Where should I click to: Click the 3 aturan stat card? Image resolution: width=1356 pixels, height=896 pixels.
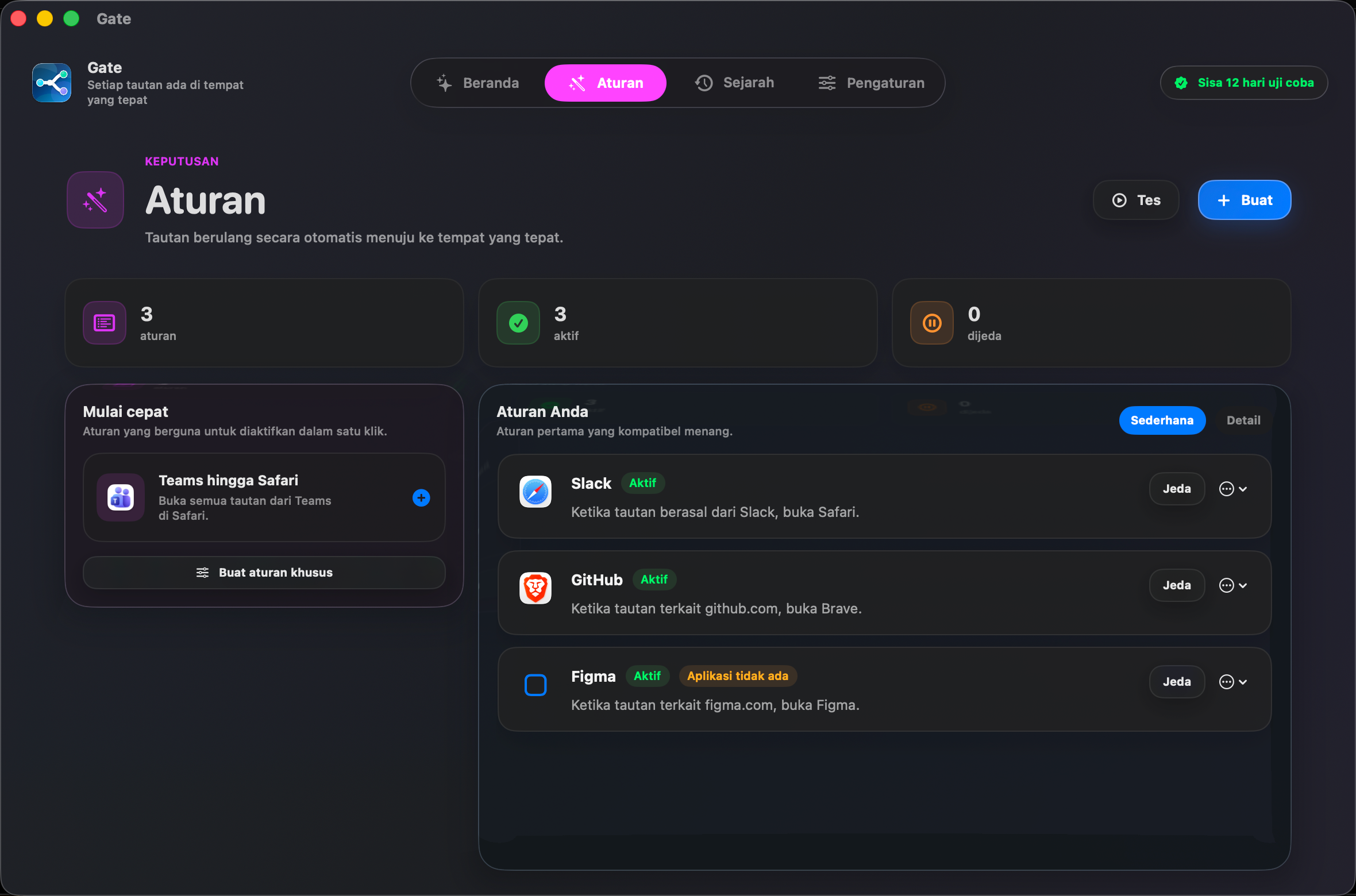pyautogui.click(x=264, y=323)
